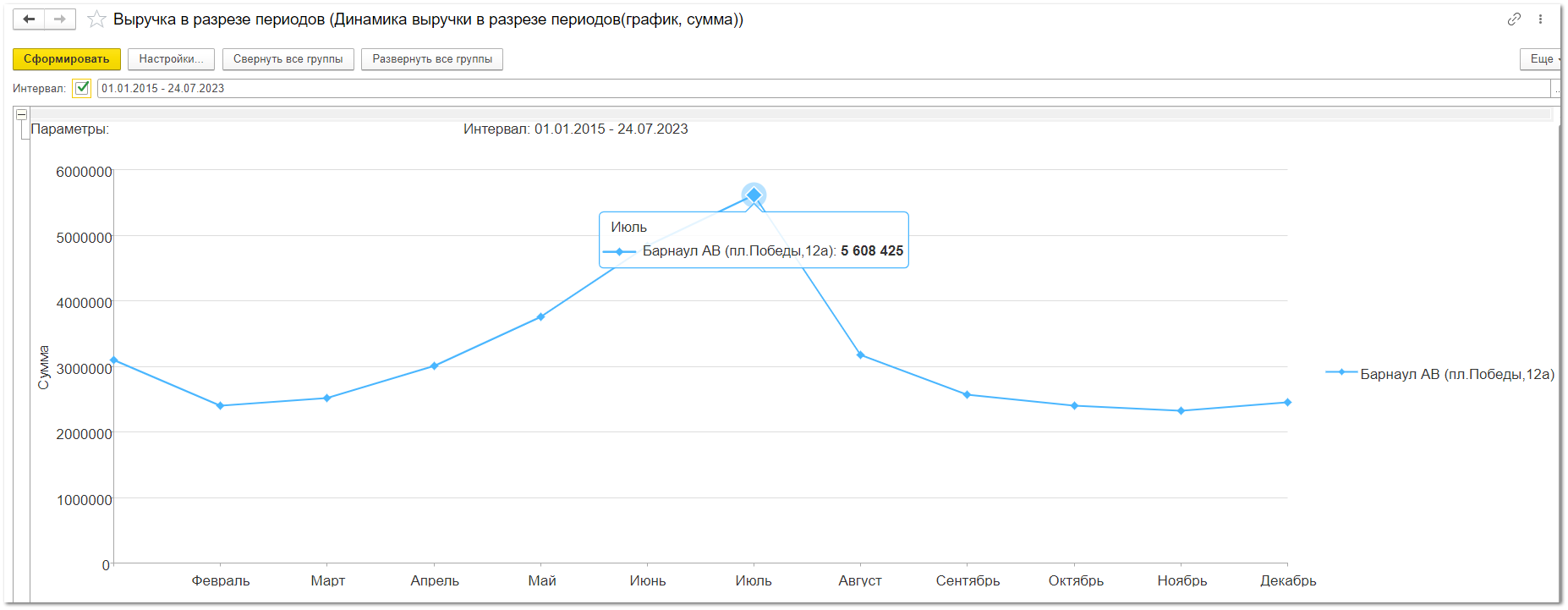Go back with the left arrow
The height and width of the screenshot is (610, 1568).
click(x=29, y=19)
